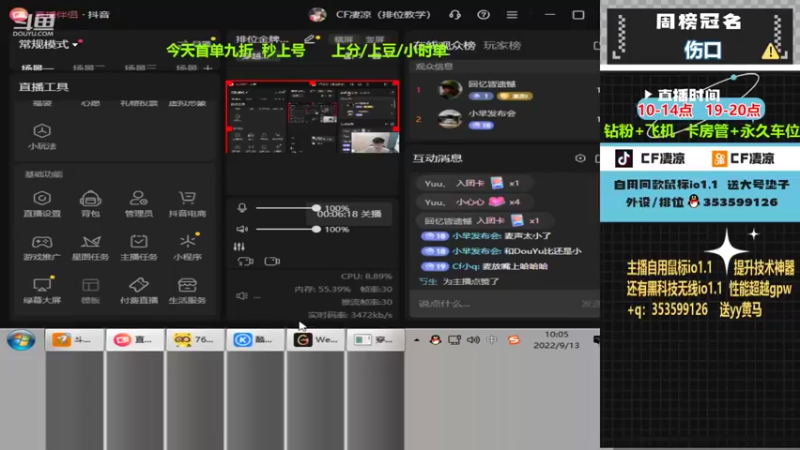The image size is (800, 450).
Task: Open 直播设置 live settings
Action: point(42,204)
